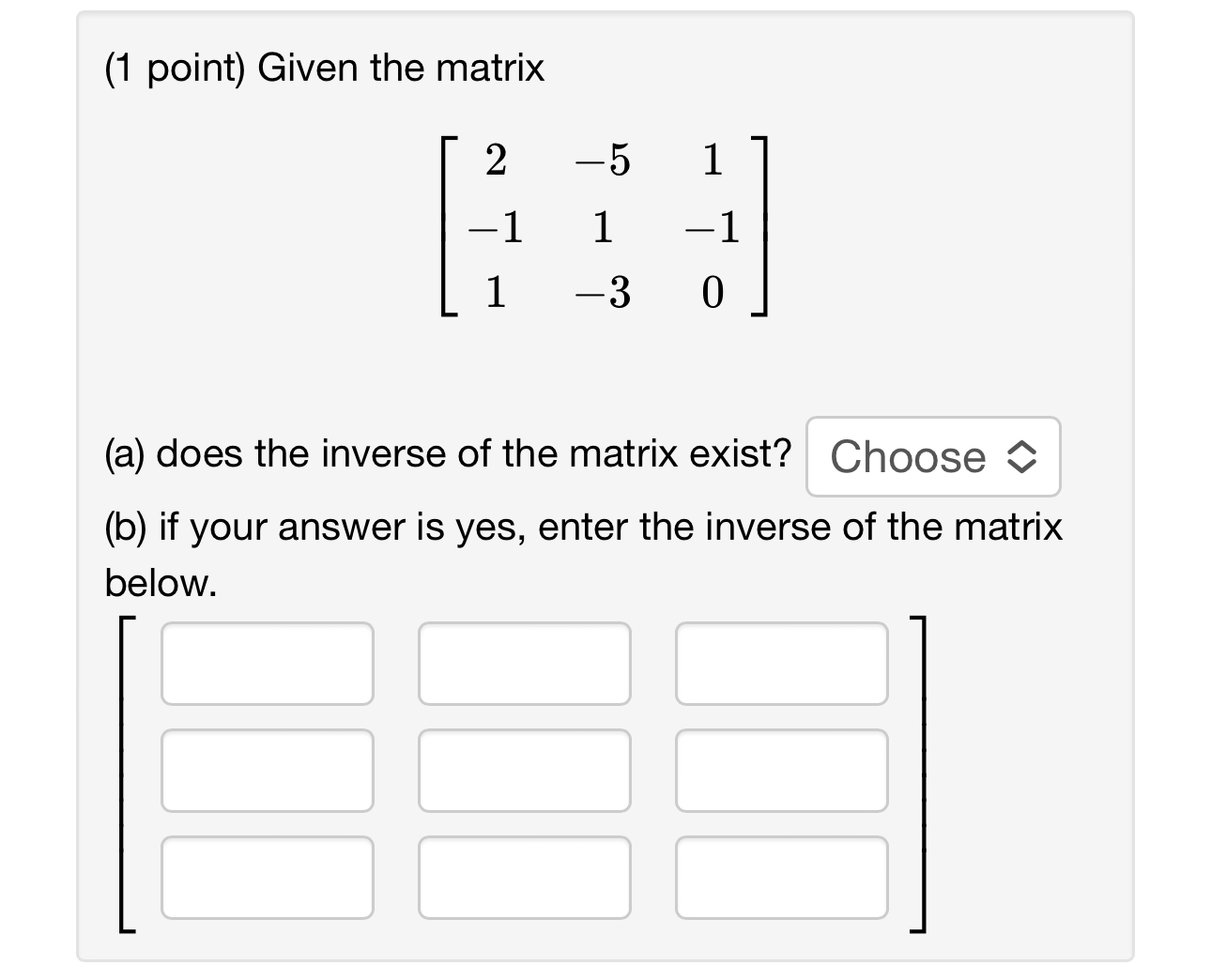Select the middle-left entry field of the answer matrix

click(x=268, y=771)
